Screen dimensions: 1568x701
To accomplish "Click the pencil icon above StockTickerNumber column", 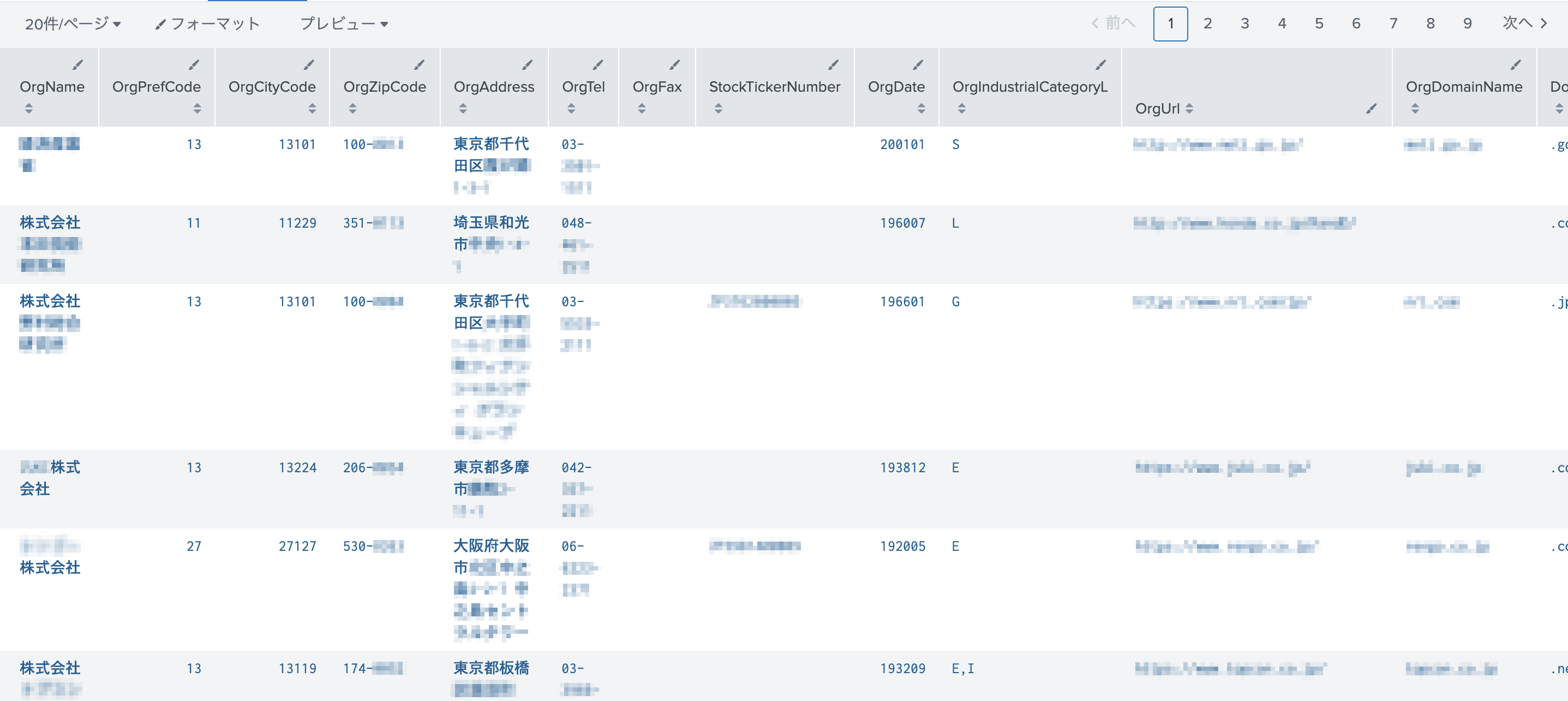I will (x=833, y=64).
